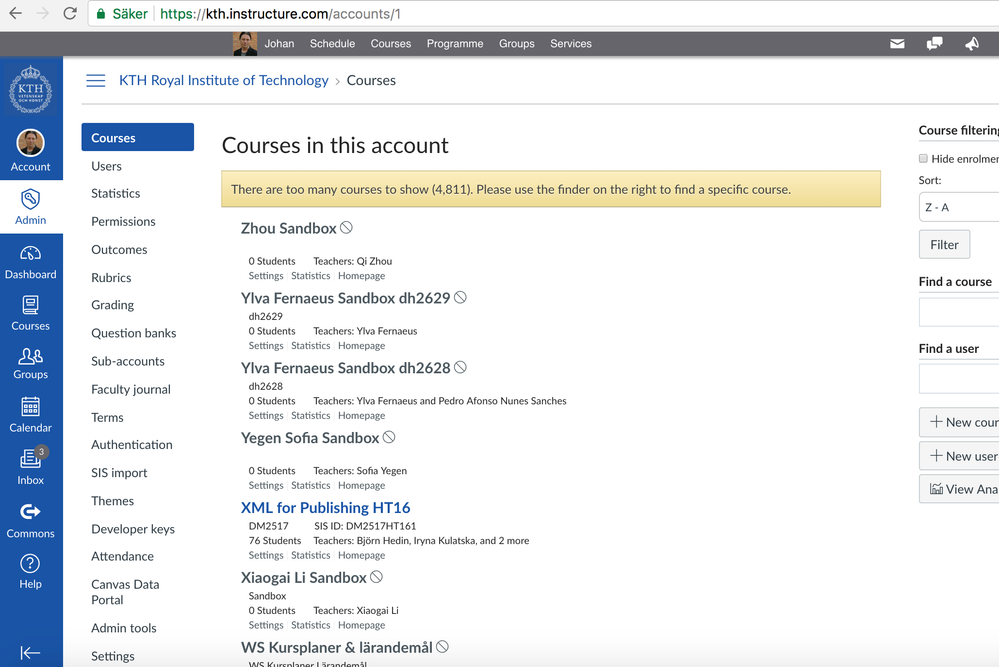
Task: Open Statistics link under Sandbox dh2629
Action: tap(310, 346)
